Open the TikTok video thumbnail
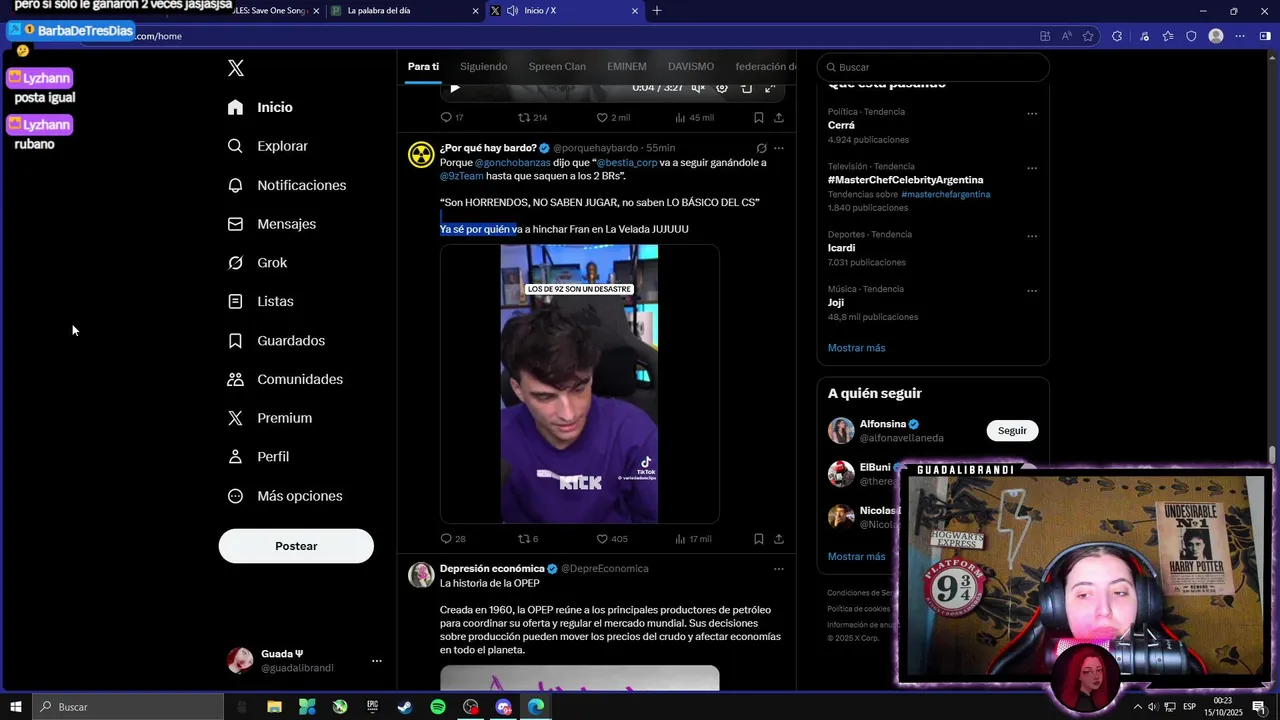This screenshot has width=1280, height=720. click(580, 384)
